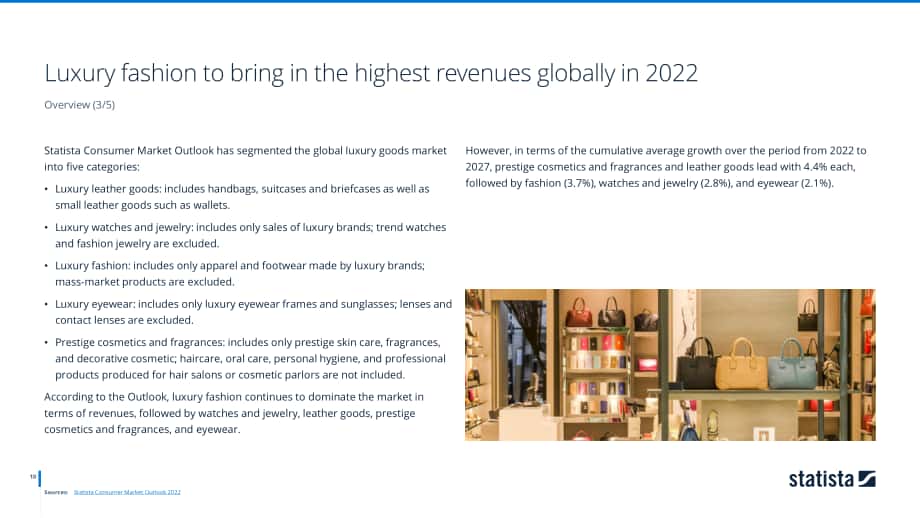Click the luxury handbags store photo

tap(670, 364)
